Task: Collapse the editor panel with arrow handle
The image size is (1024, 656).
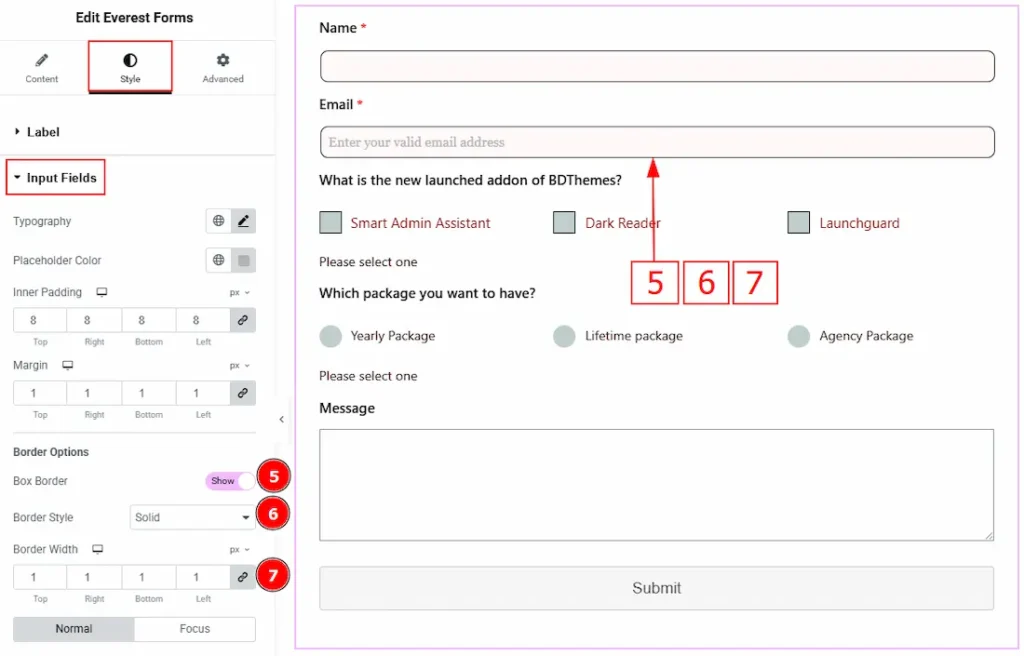Action: click(x=281, y=419)
